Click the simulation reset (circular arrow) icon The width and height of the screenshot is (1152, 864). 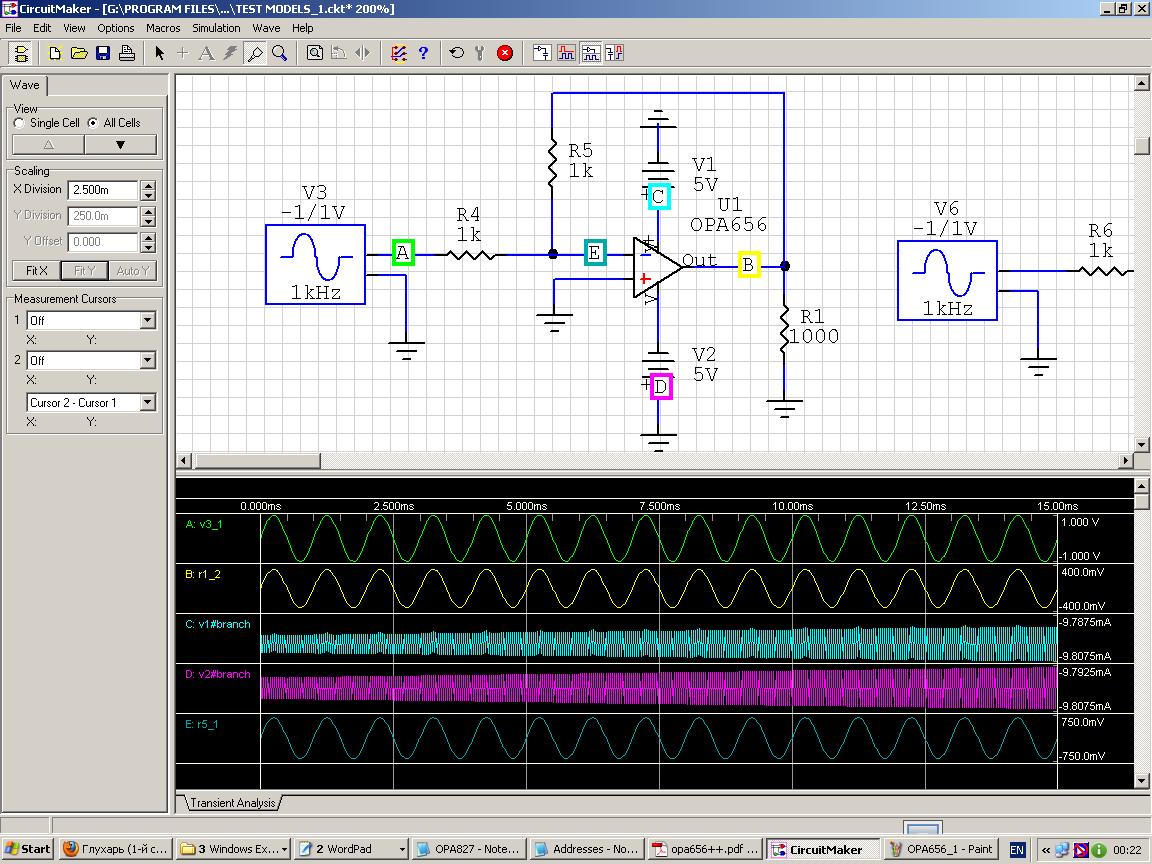pos(455,53)
